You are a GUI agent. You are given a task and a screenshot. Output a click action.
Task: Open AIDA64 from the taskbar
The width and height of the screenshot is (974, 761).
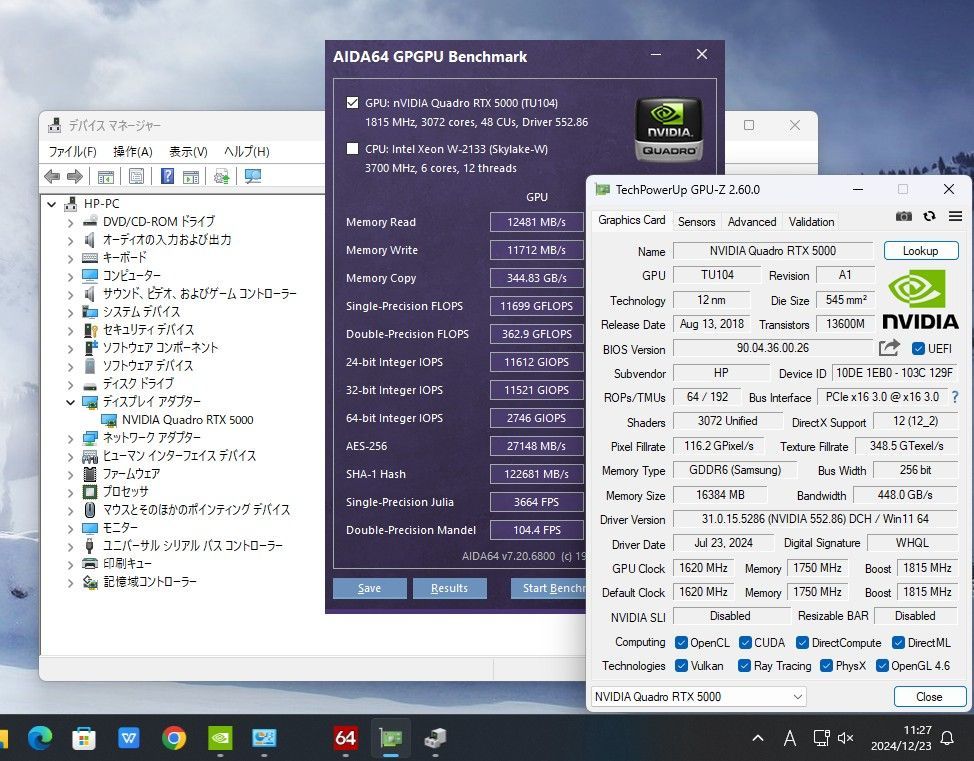point(345,738)
